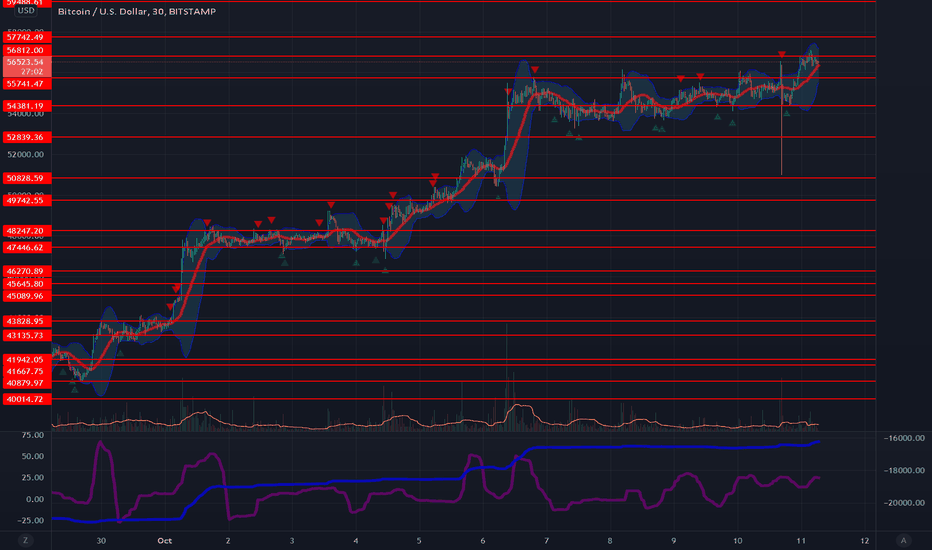Click the -25.00 indicator scale value
The image size is (932, 550).
[31, 520]
